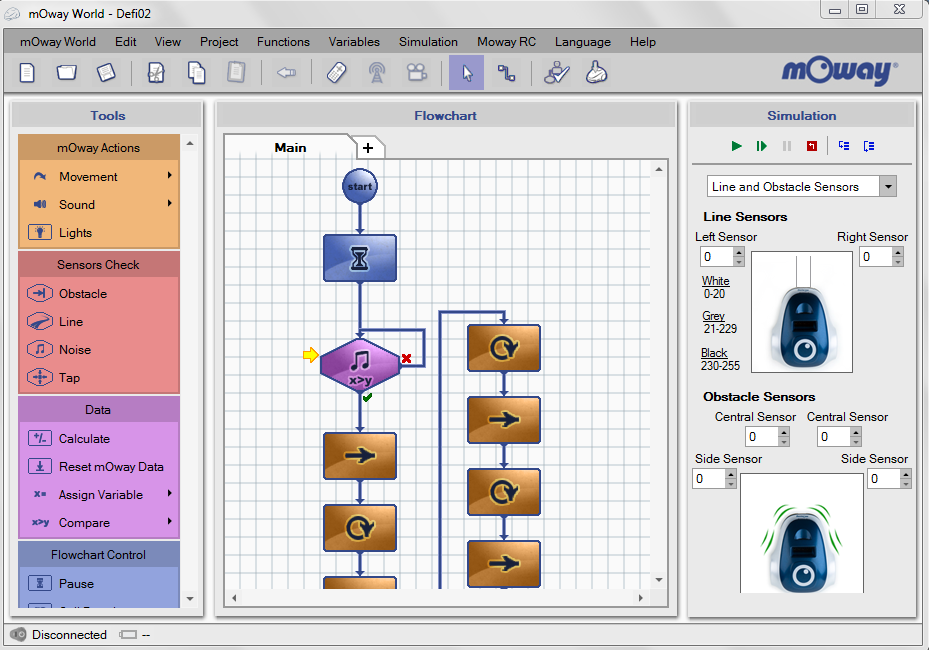
Task: Click the undo left-arrow toolbar icon
Action: coord(287,73)
